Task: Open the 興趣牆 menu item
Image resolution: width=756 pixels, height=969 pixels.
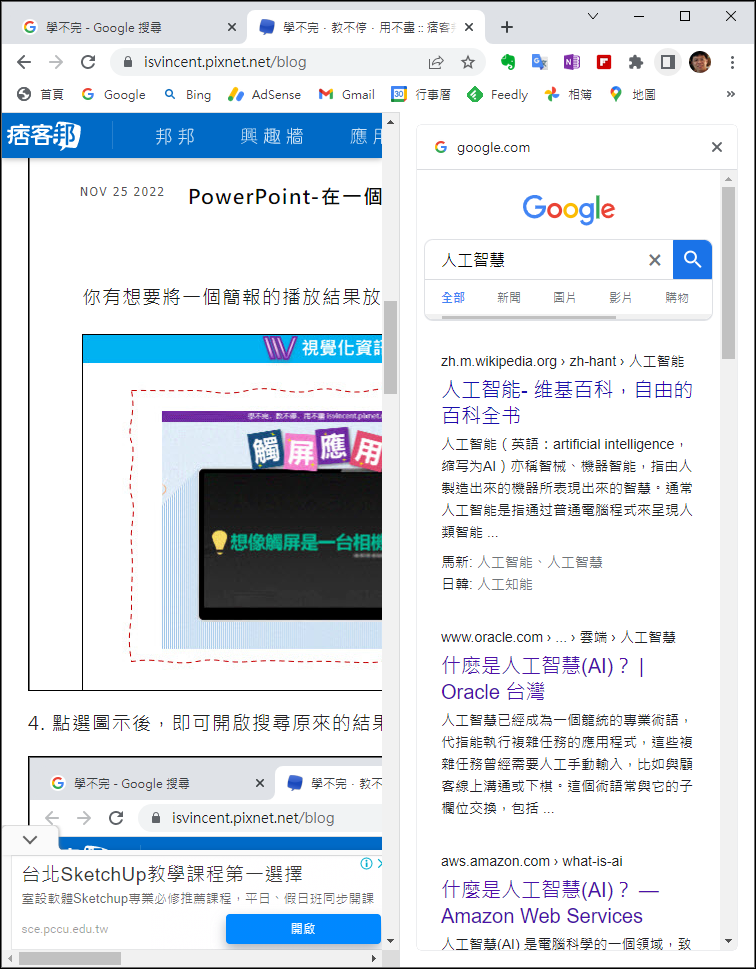Action: (x=272, y=136)
